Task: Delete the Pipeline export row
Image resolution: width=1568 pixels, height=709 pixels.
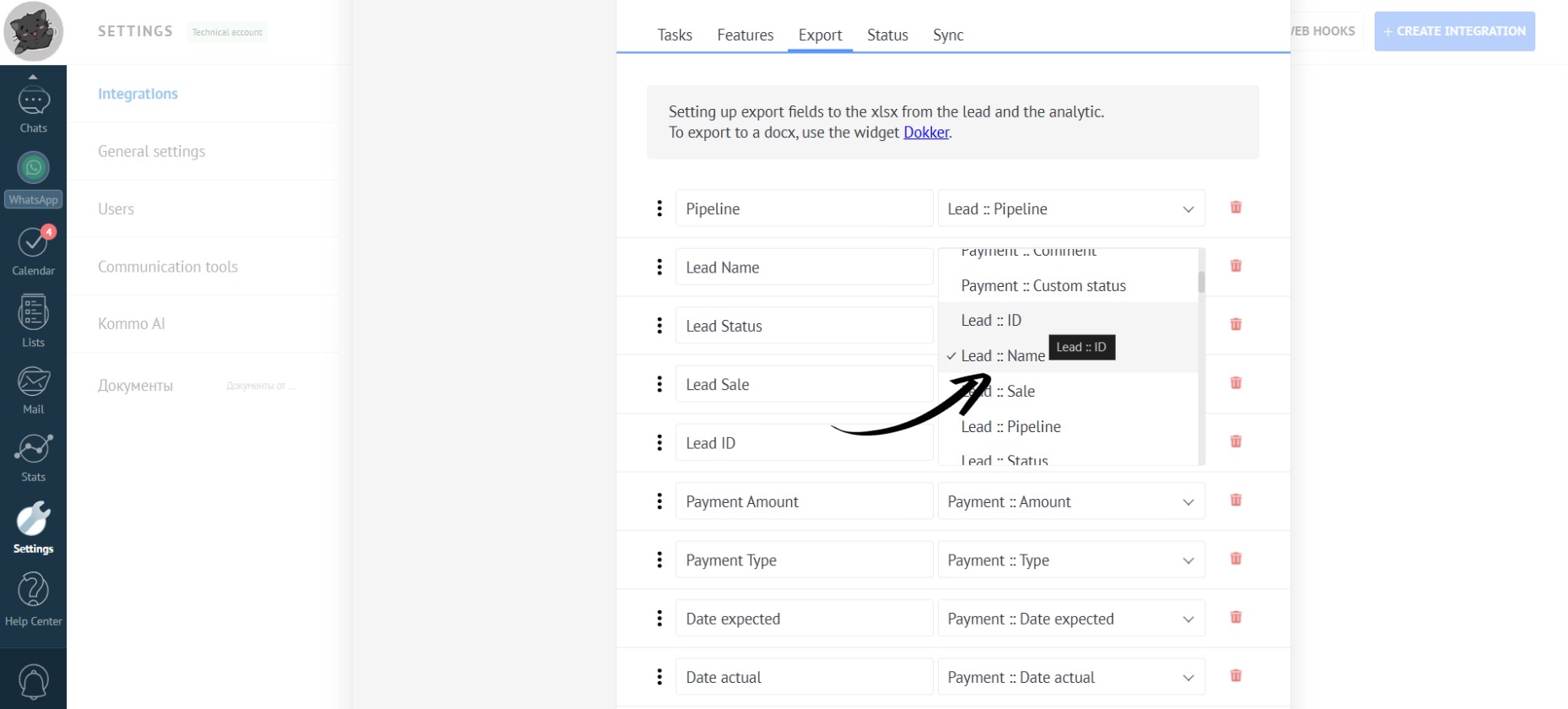Action: point(1236,208)
